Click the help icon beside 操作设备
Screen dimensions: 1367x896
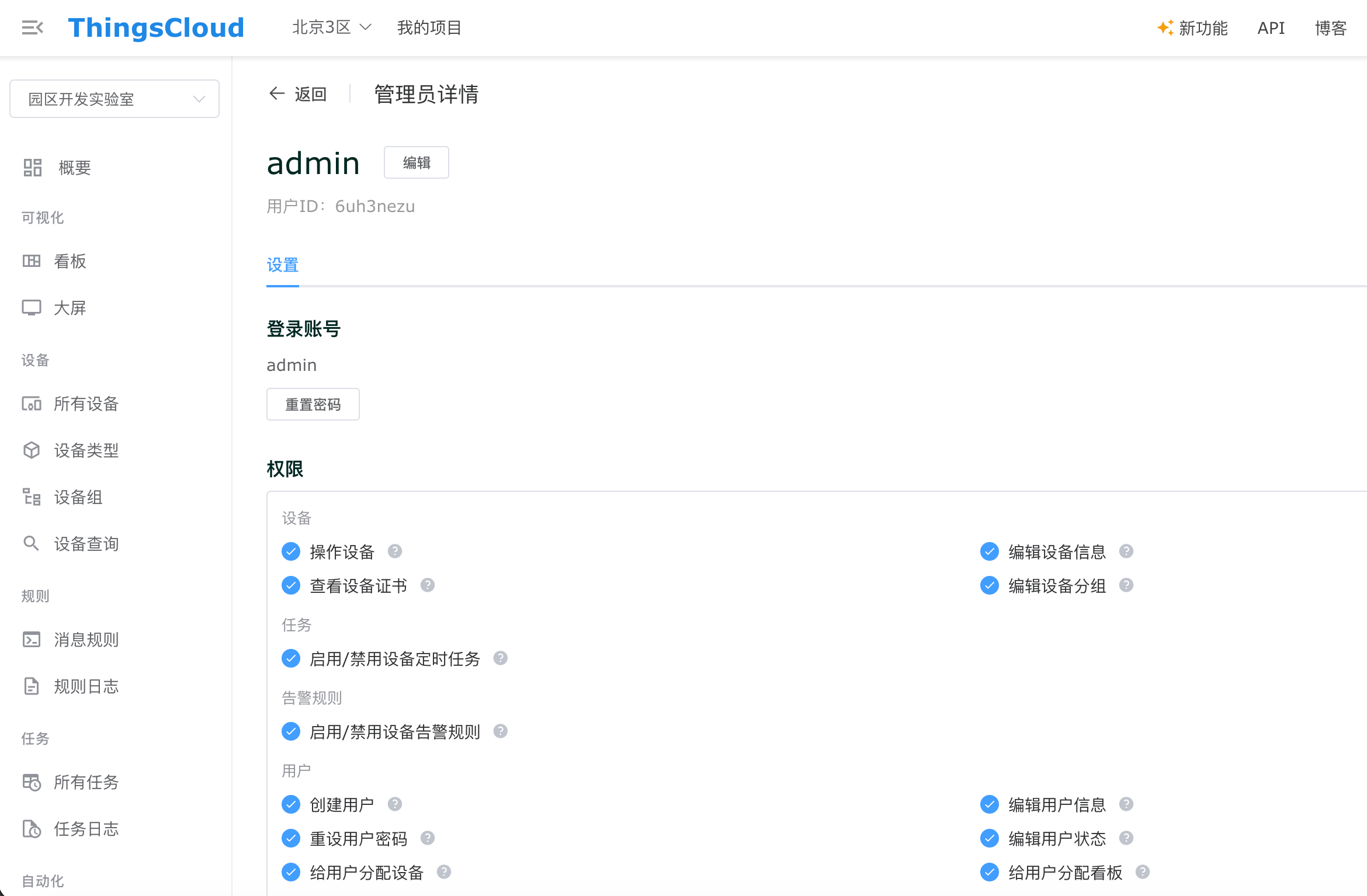[395, 551]
